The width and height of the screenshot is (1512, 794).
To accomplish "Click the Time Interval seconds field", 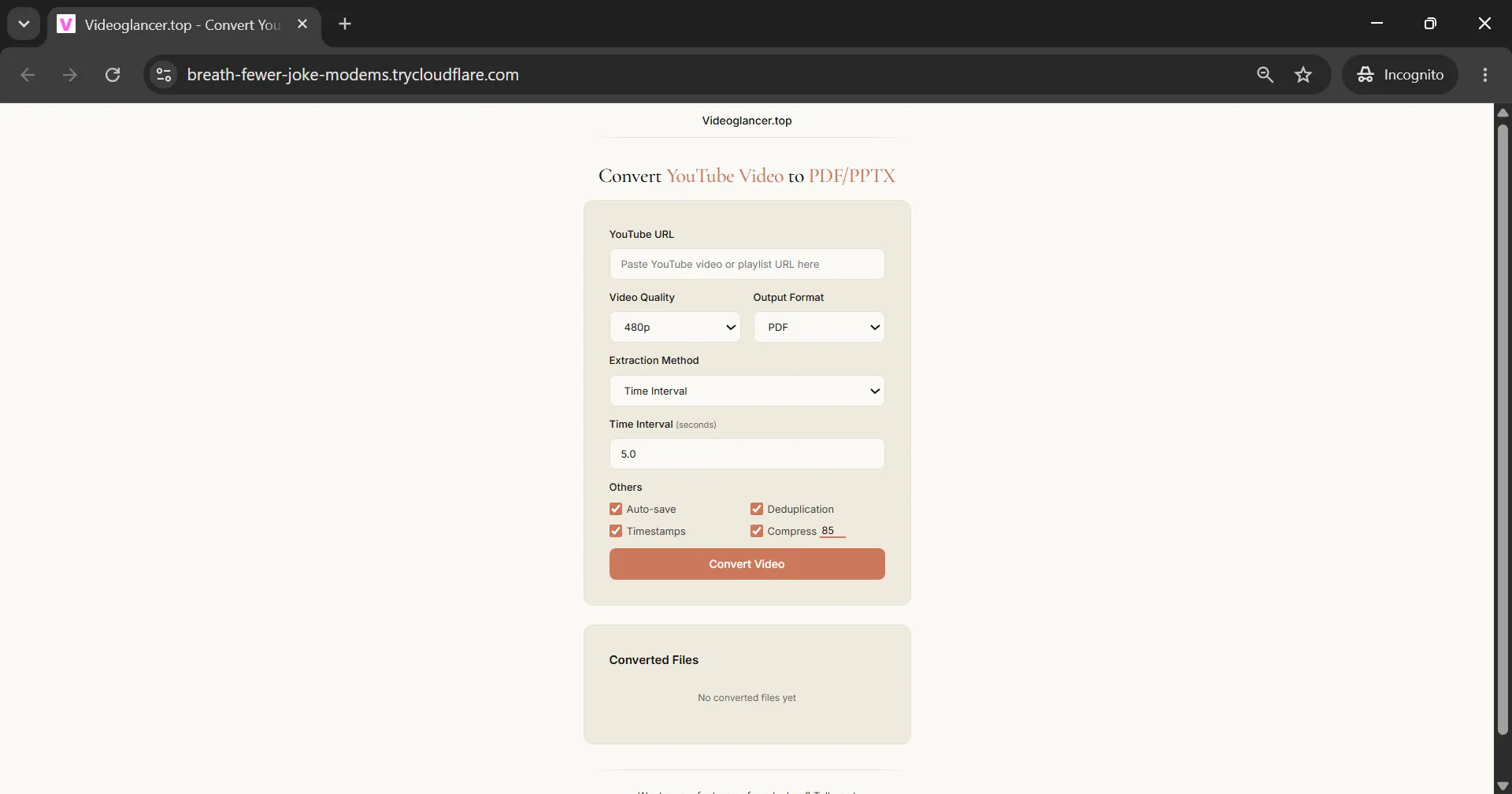I will pos(747,454).
